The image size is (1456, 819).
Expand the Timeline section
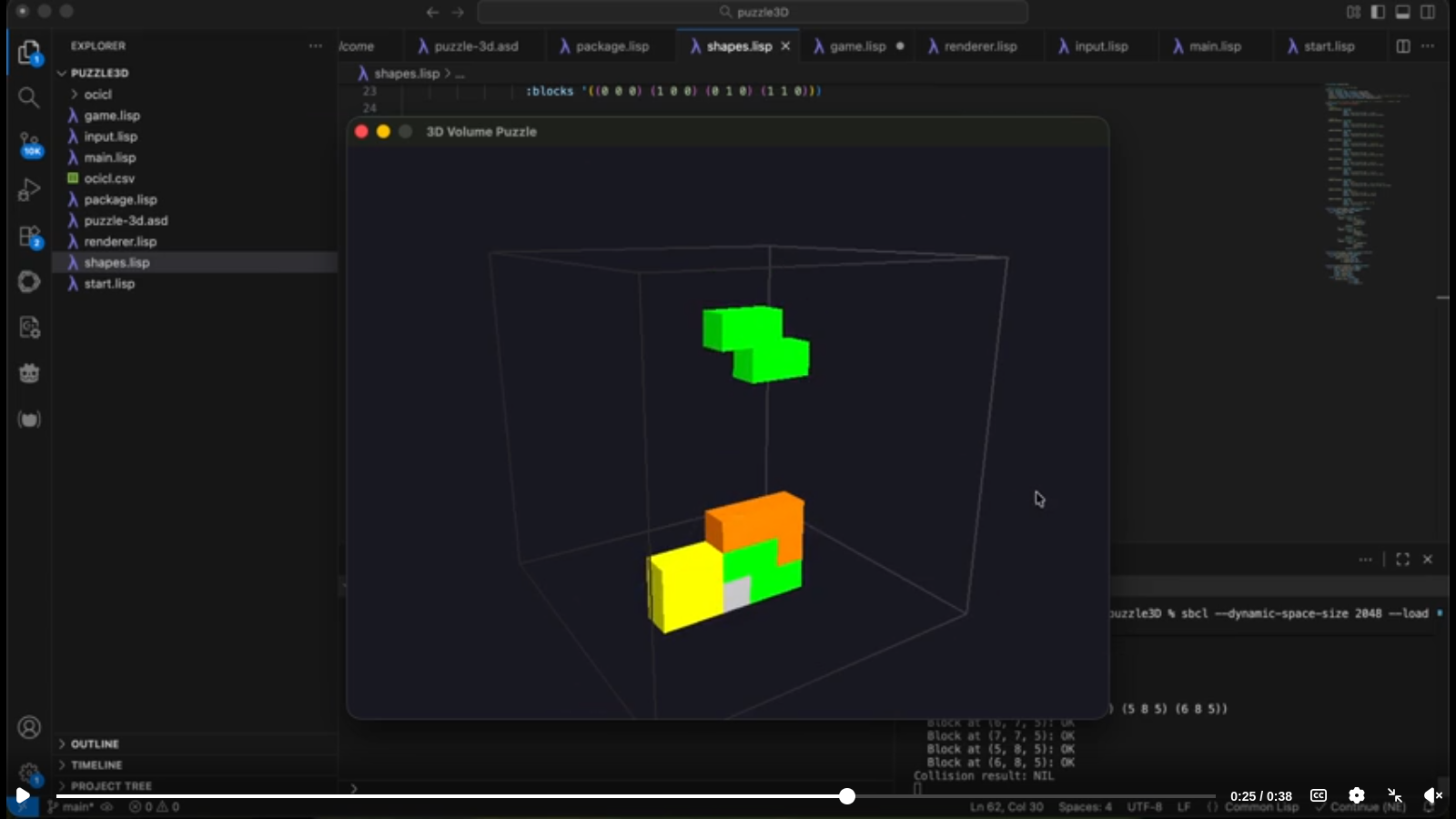click(x=96, y=765)
